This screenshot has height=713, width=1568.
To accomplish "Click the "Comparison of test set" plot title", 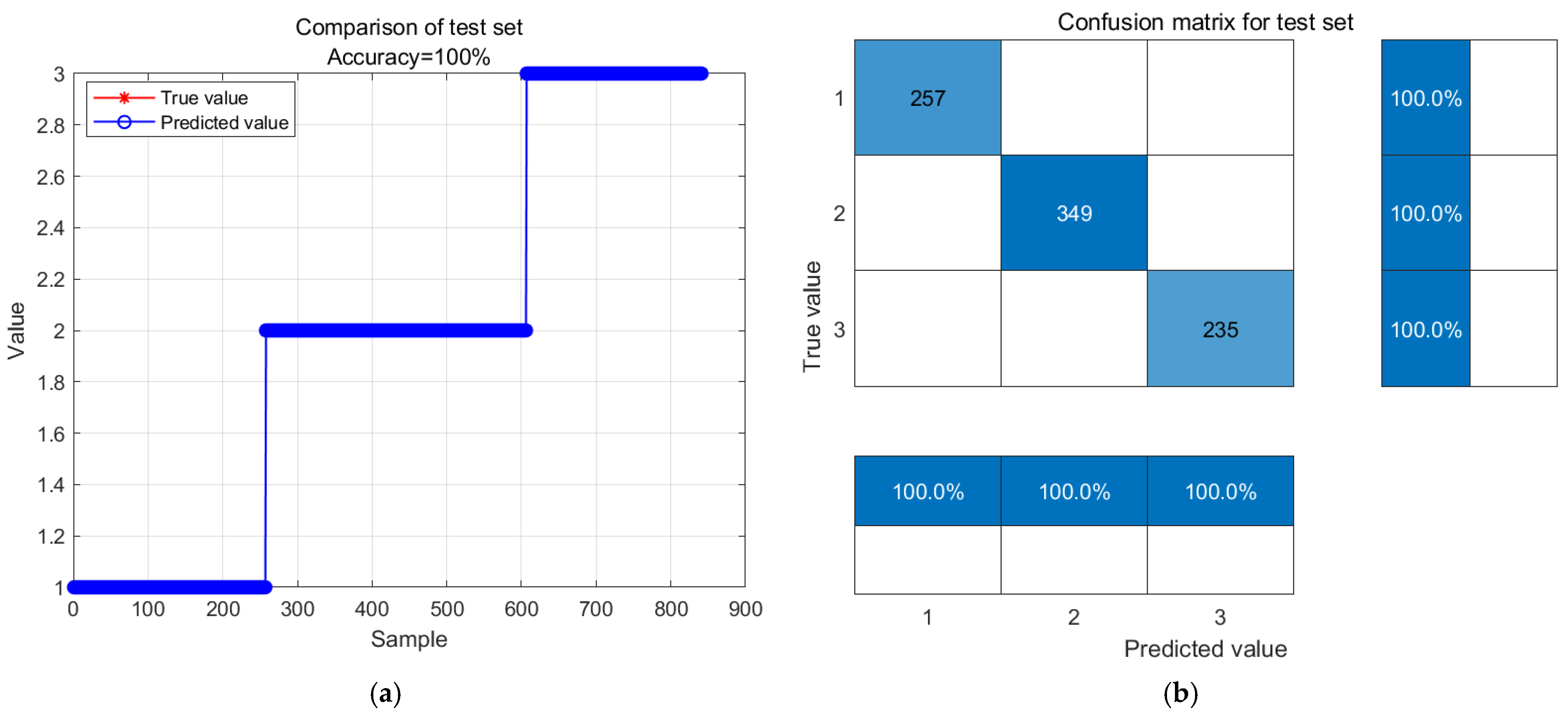I will click(x=409, y=27).
